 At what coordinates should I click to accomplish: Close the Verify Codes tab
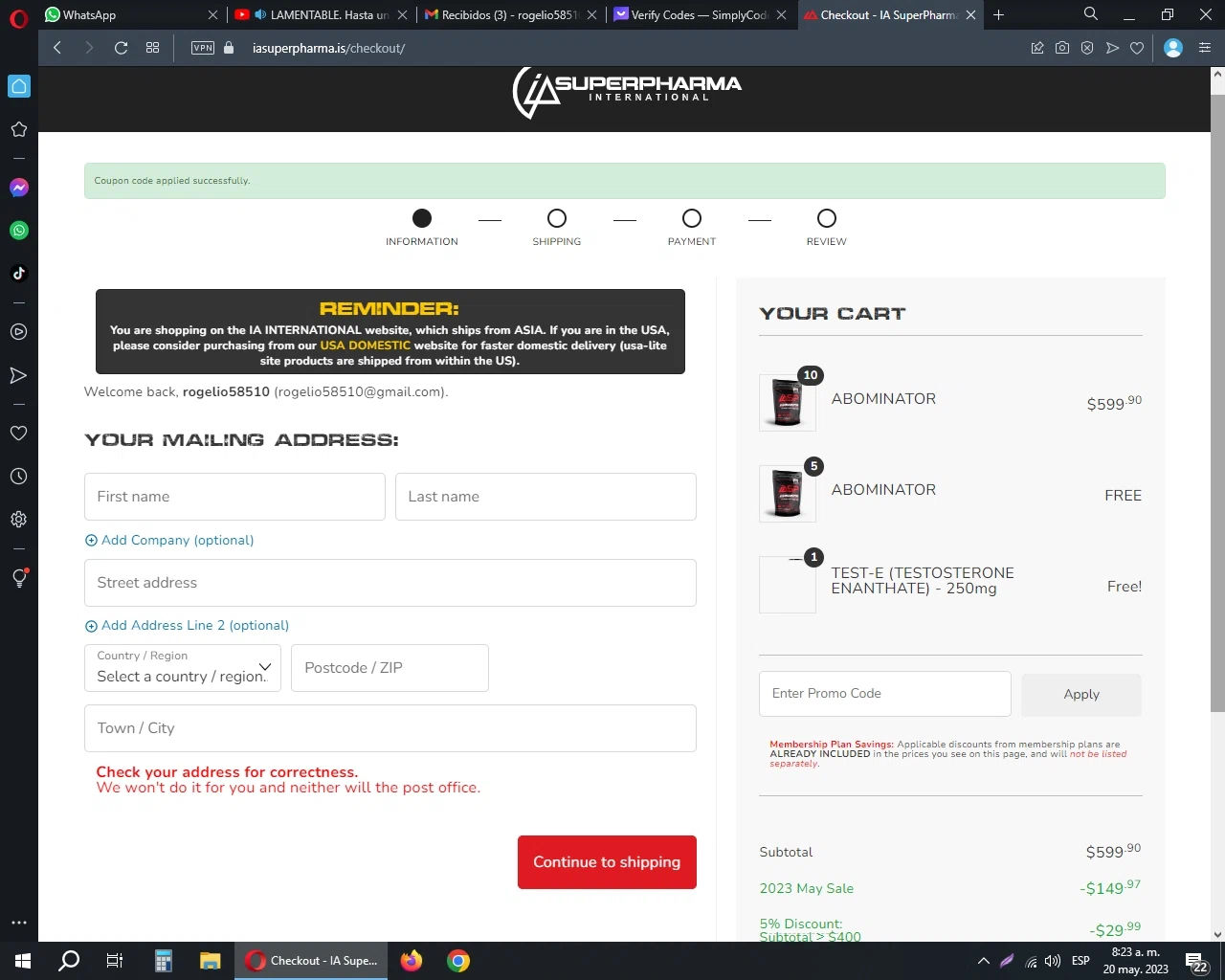[x=782, y=14]
